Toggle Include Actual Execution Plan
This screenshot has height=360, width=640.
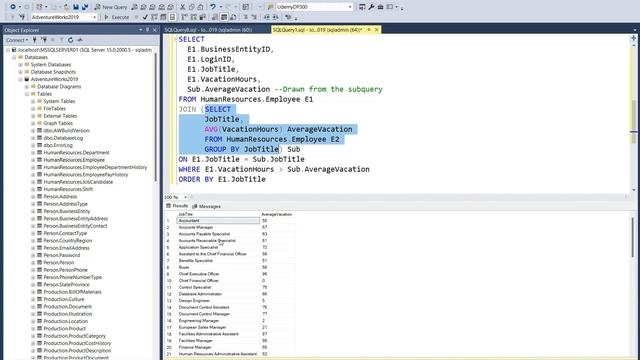coord(184,17)
